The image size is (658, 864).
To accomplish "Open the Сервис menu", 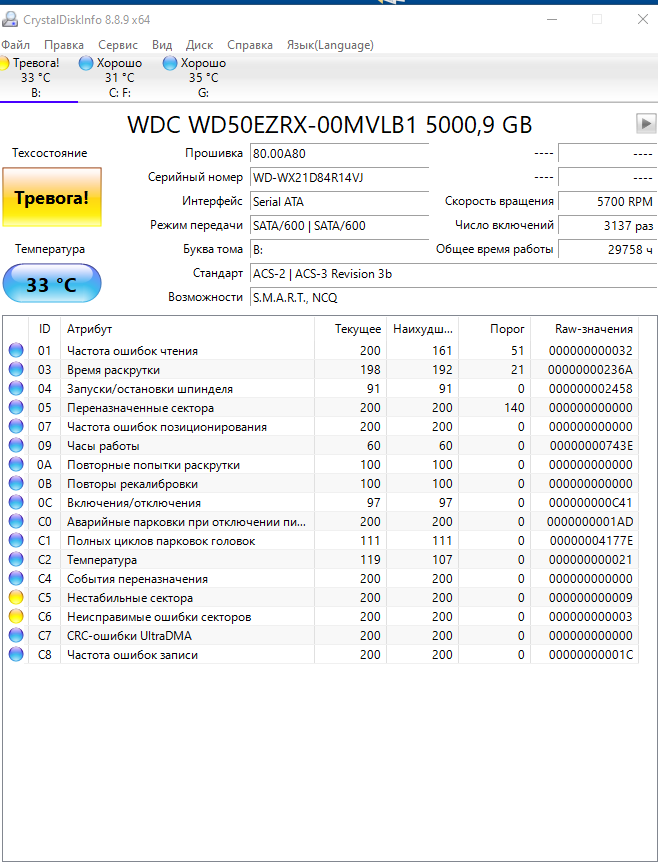I will pyautogui.click(x=118, y=45).
